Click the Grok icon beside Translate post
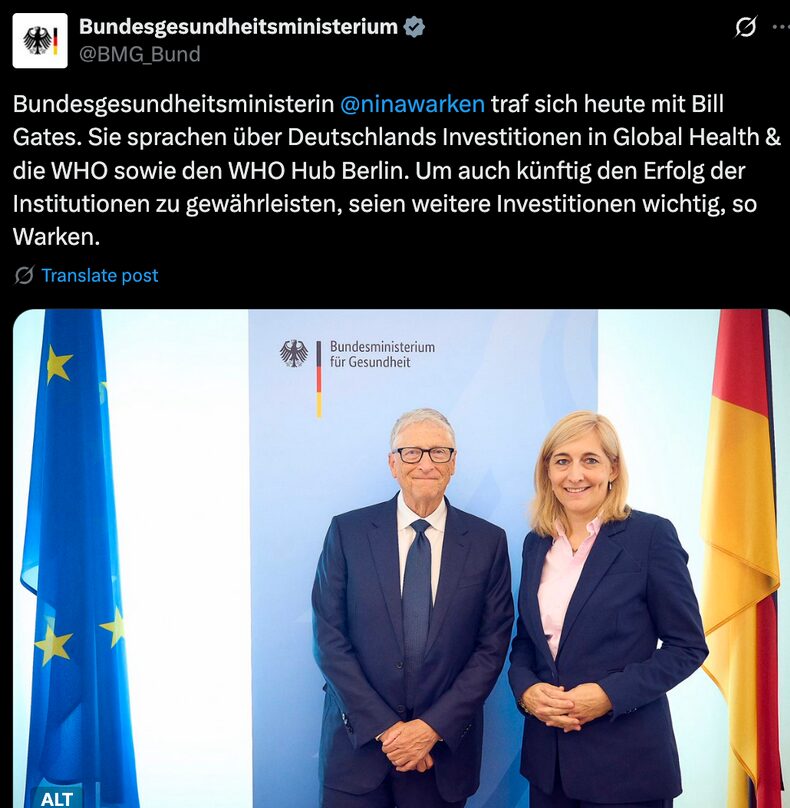790x808 pixels. 24,275
